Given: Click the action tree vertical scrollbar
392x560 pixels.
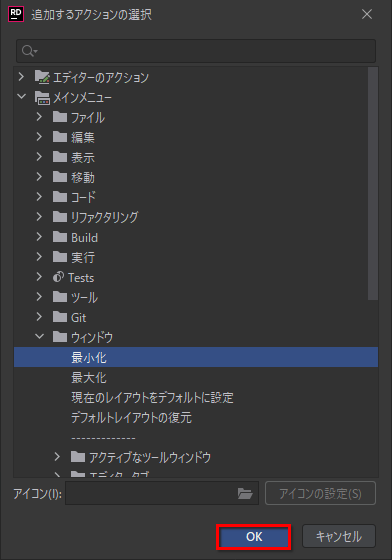Looking at the screenshot, I should (373, 184).
